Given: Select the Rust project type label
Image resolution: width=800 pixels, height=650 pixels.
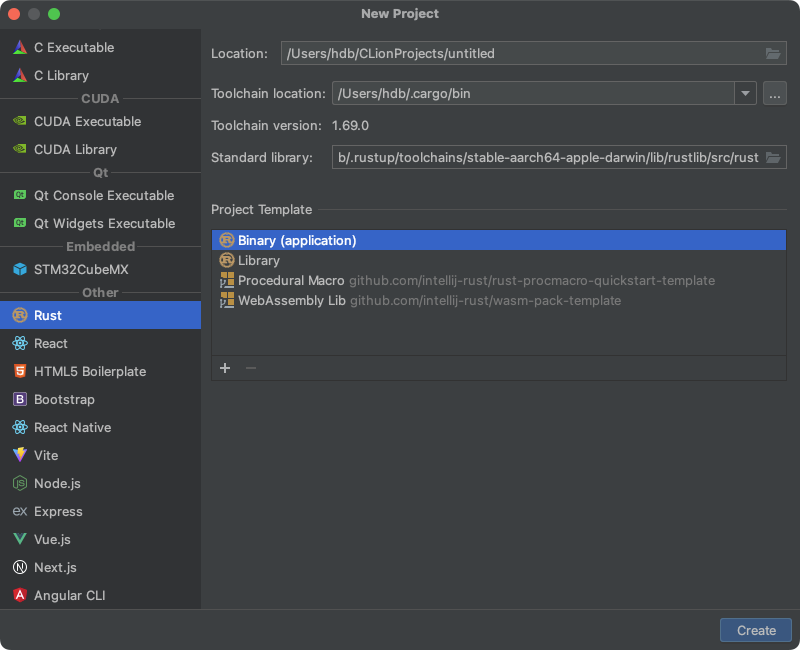Looking at the screenshot, I should tap(48, 315).
